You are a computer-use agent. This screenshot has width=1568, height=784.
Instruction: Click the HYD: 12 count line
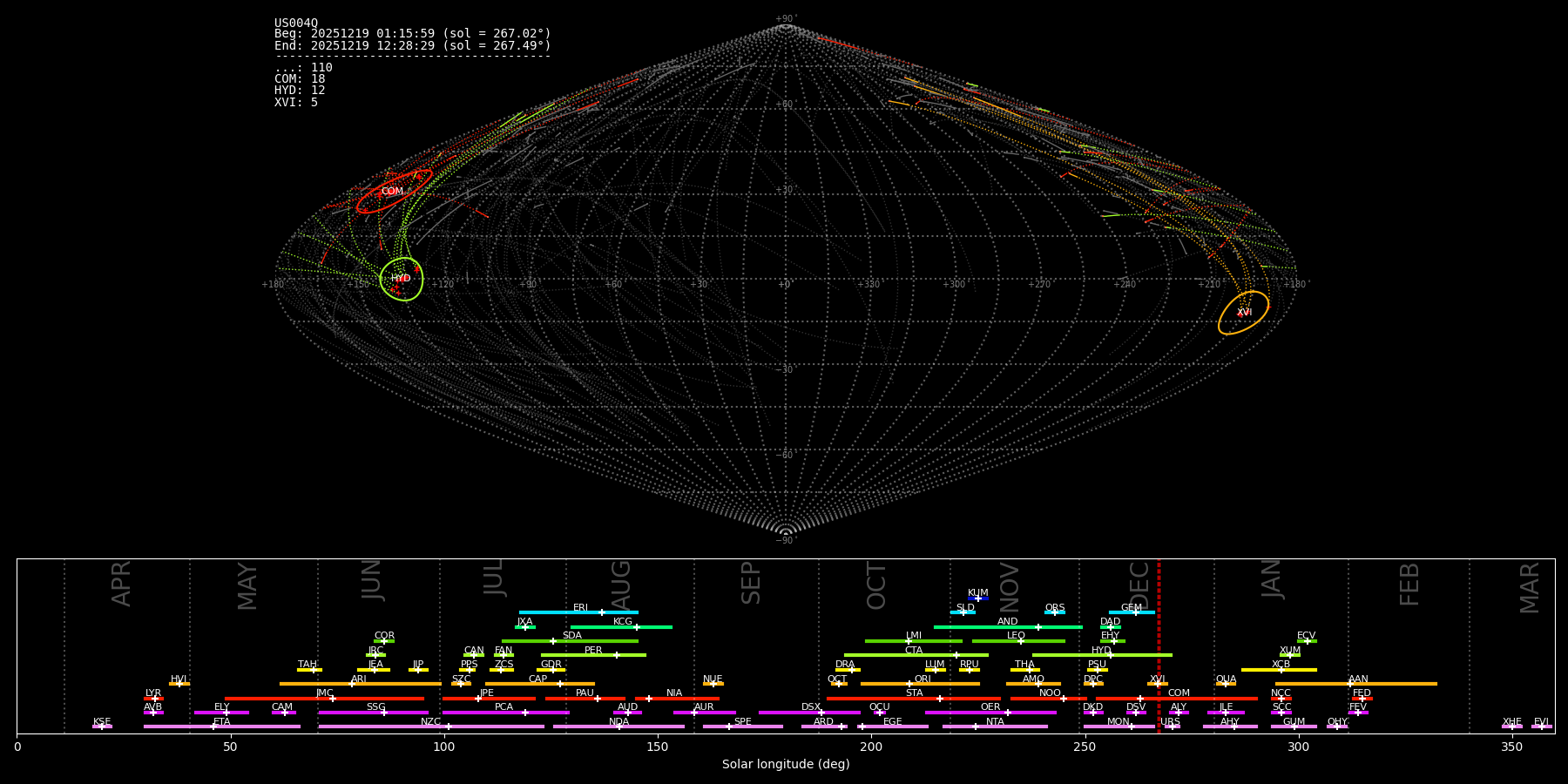[300, 91]
